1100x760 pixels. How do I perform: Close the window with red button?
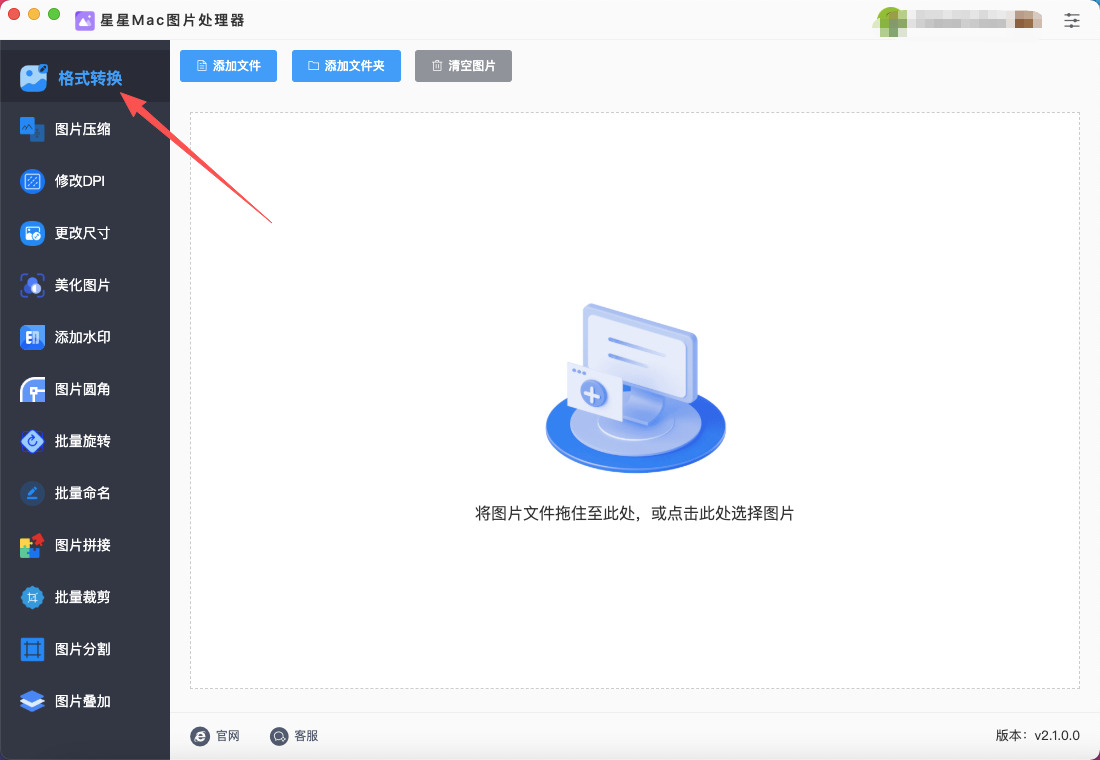click(x=13, y=14)
